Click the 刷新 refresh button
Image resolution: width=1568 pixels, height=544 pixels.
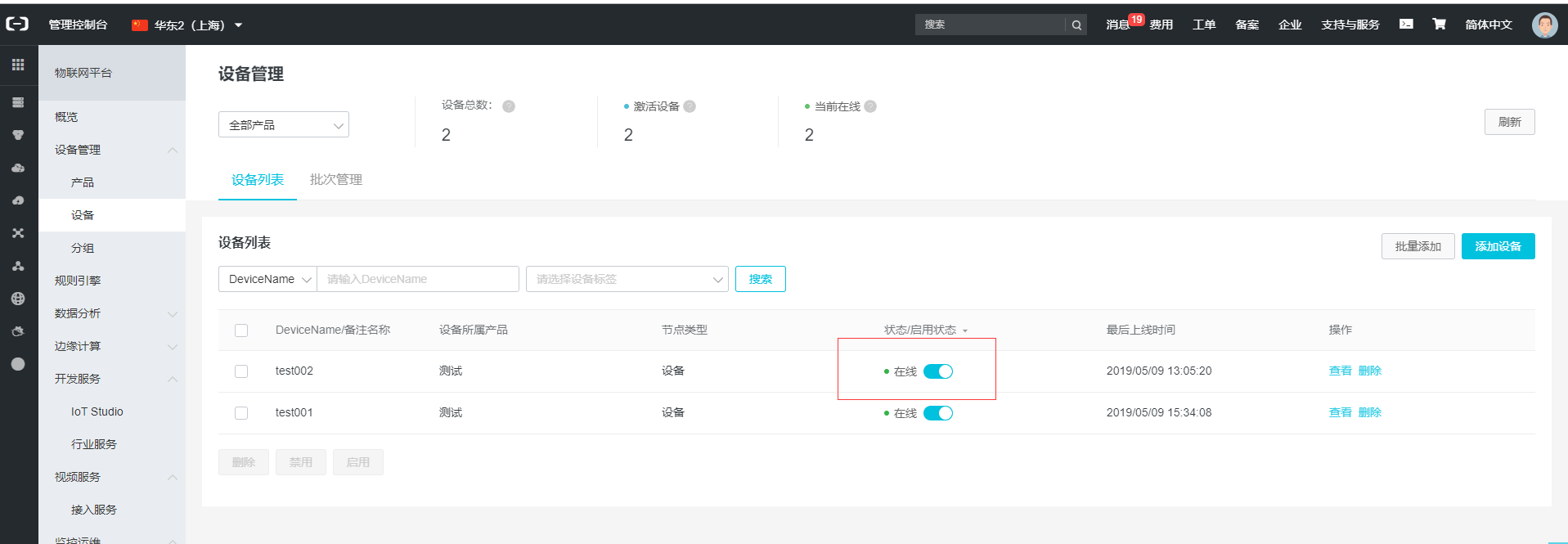pos(1510,122)
